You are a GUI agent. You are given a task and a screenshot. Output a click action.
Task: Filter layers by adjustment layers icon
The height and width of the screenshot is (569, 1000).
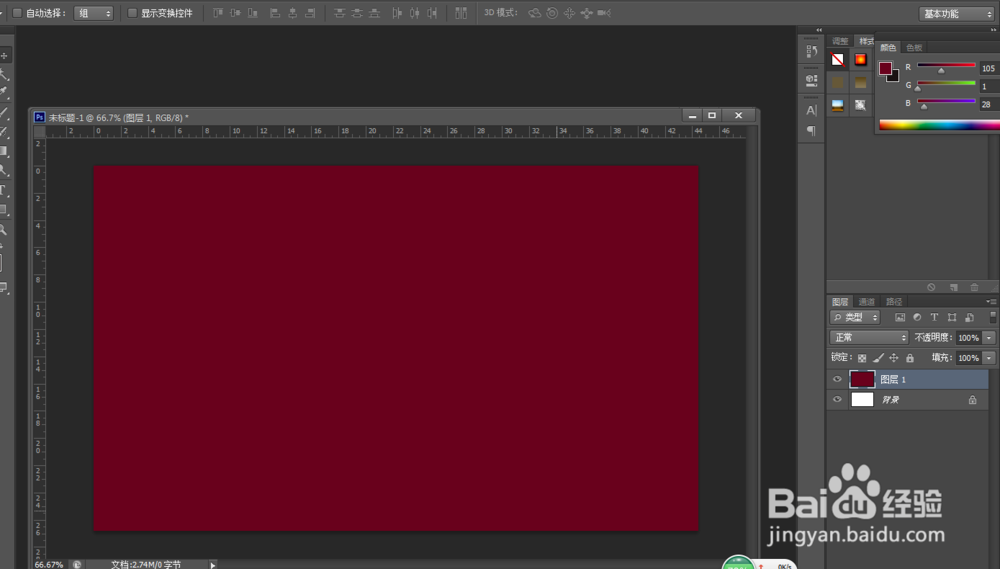[x=917, y=317]
